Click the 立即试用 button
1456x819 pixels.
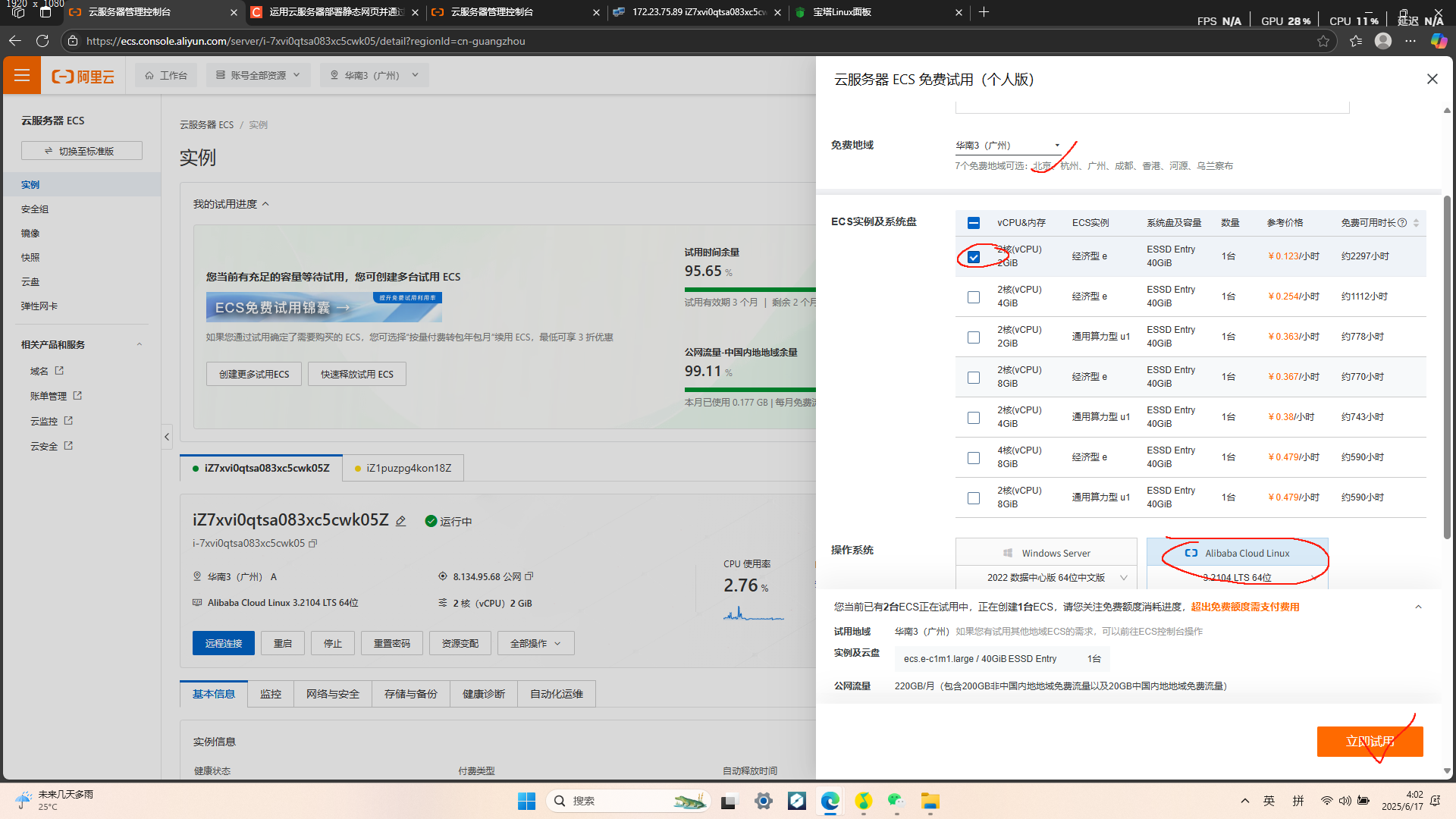[x=1370, y=742]
